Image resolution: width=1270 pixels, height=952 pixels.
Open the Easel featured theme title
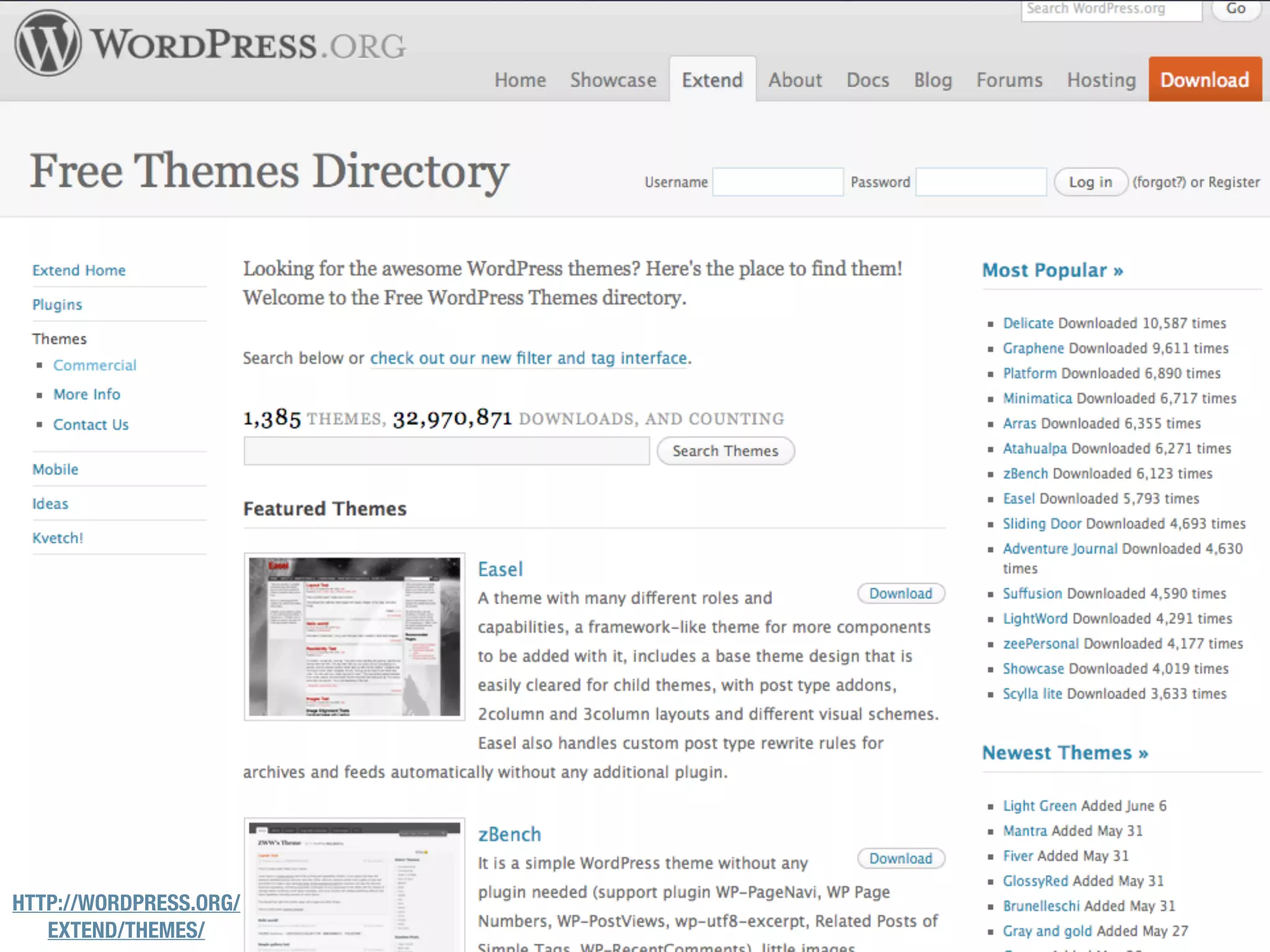pyautogui.click(x=500, y=569)
